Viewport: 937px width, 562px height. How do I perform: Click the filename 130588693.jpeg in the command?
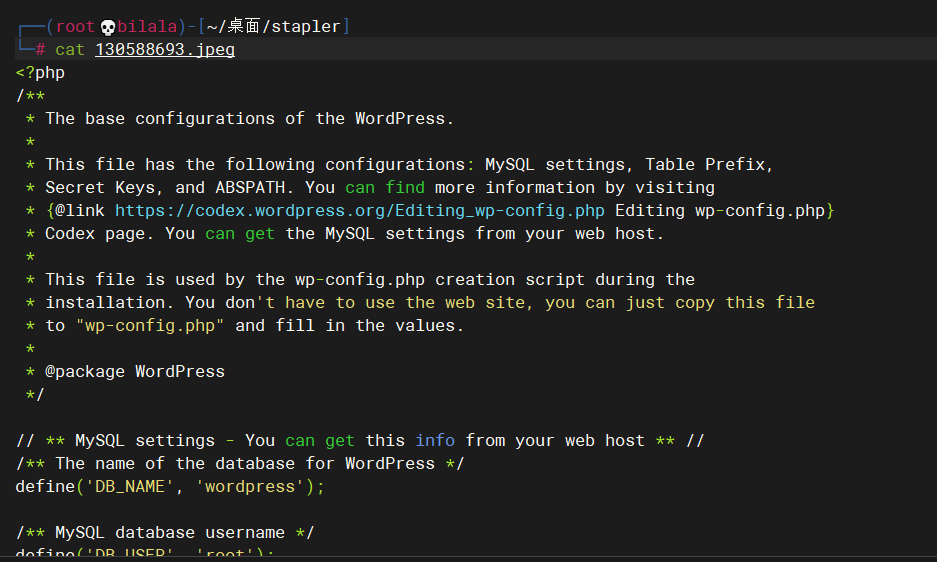click(x=165, y=50)
